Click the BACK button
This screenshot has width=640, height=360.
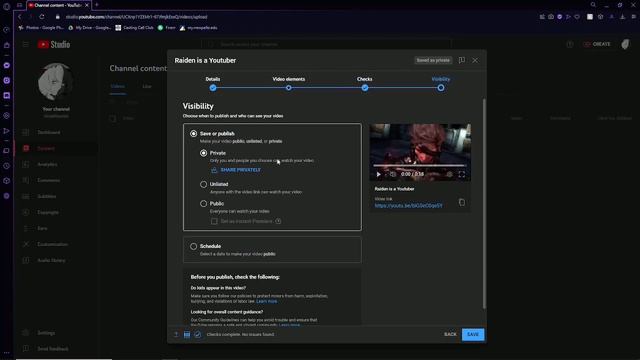coord(450,334)
